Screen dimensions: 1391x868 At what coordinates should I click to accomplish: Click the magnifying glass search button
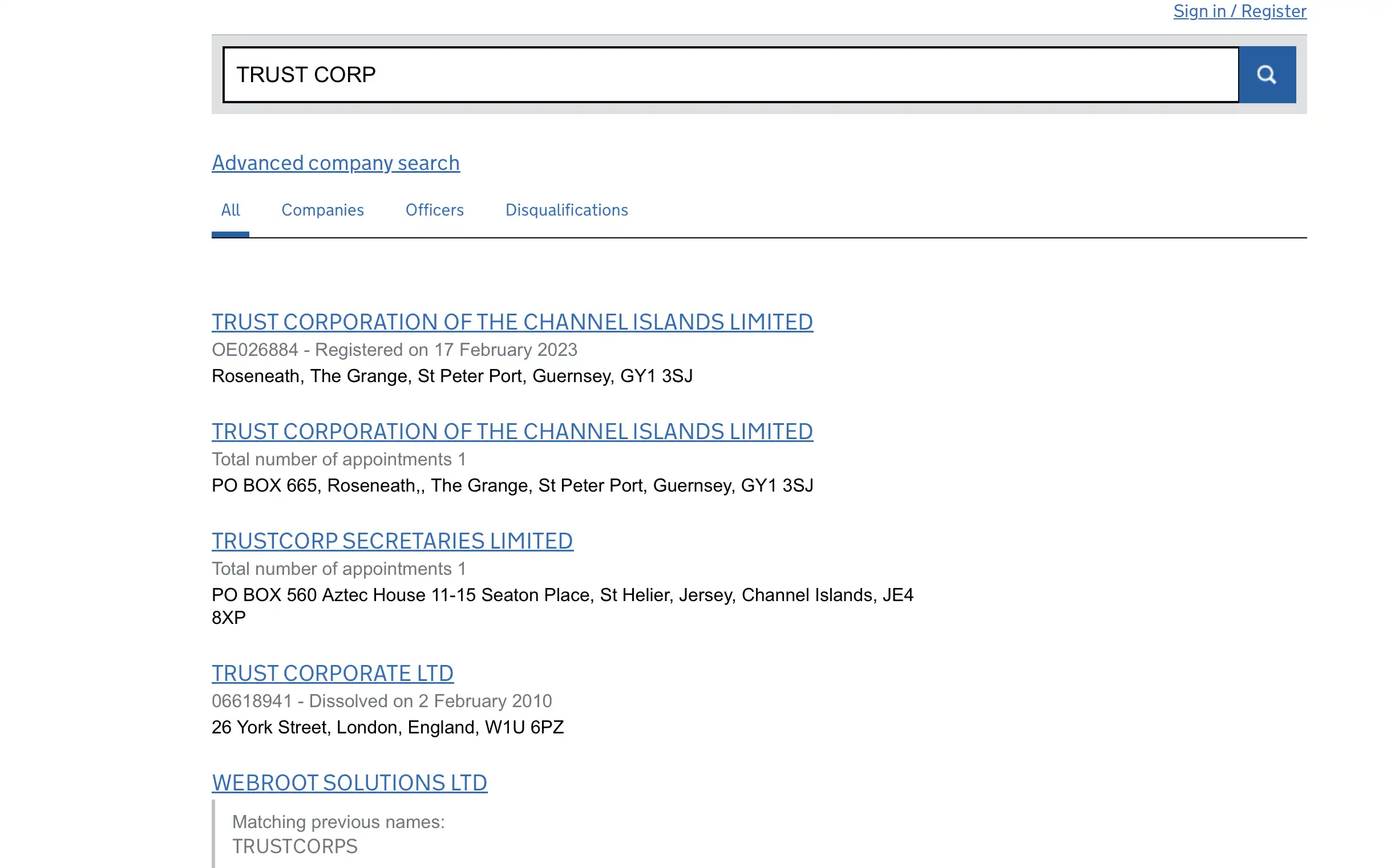click(1267, 75)
